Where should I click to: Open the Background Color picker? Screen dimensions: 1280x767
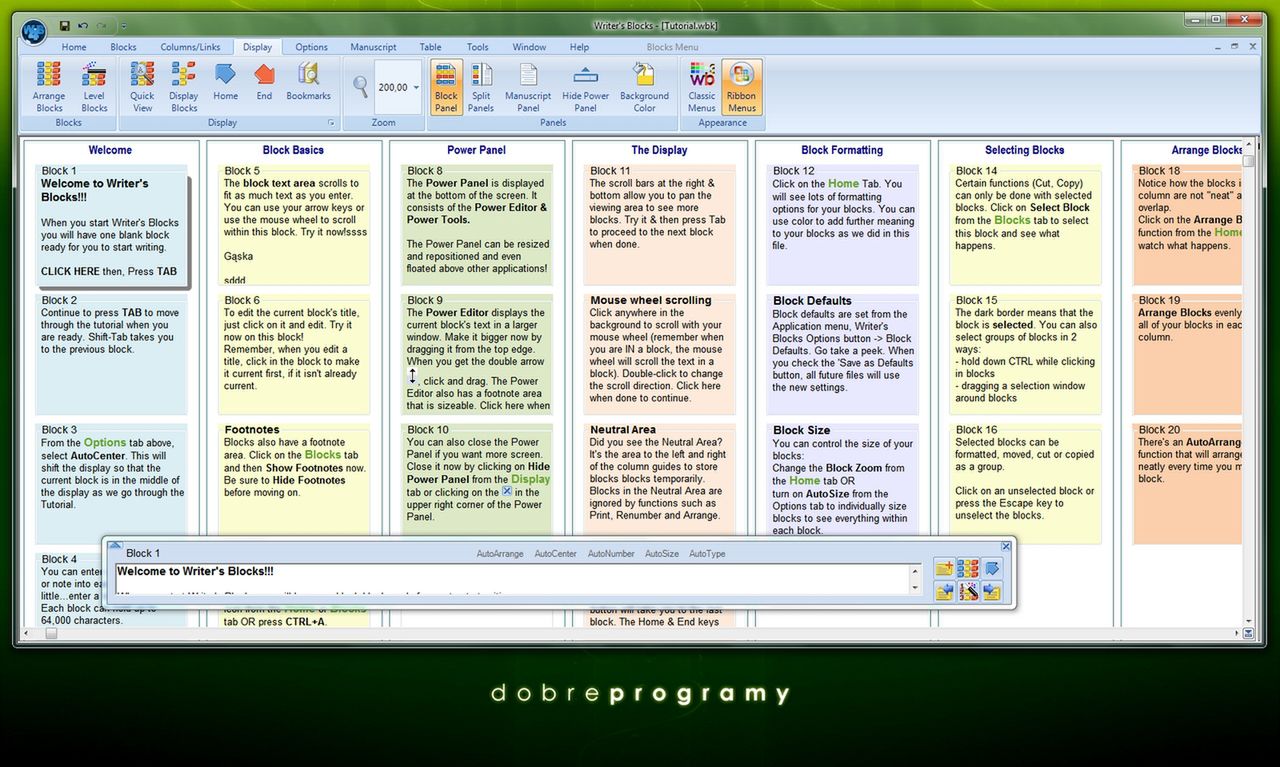(x=644, y=87)
